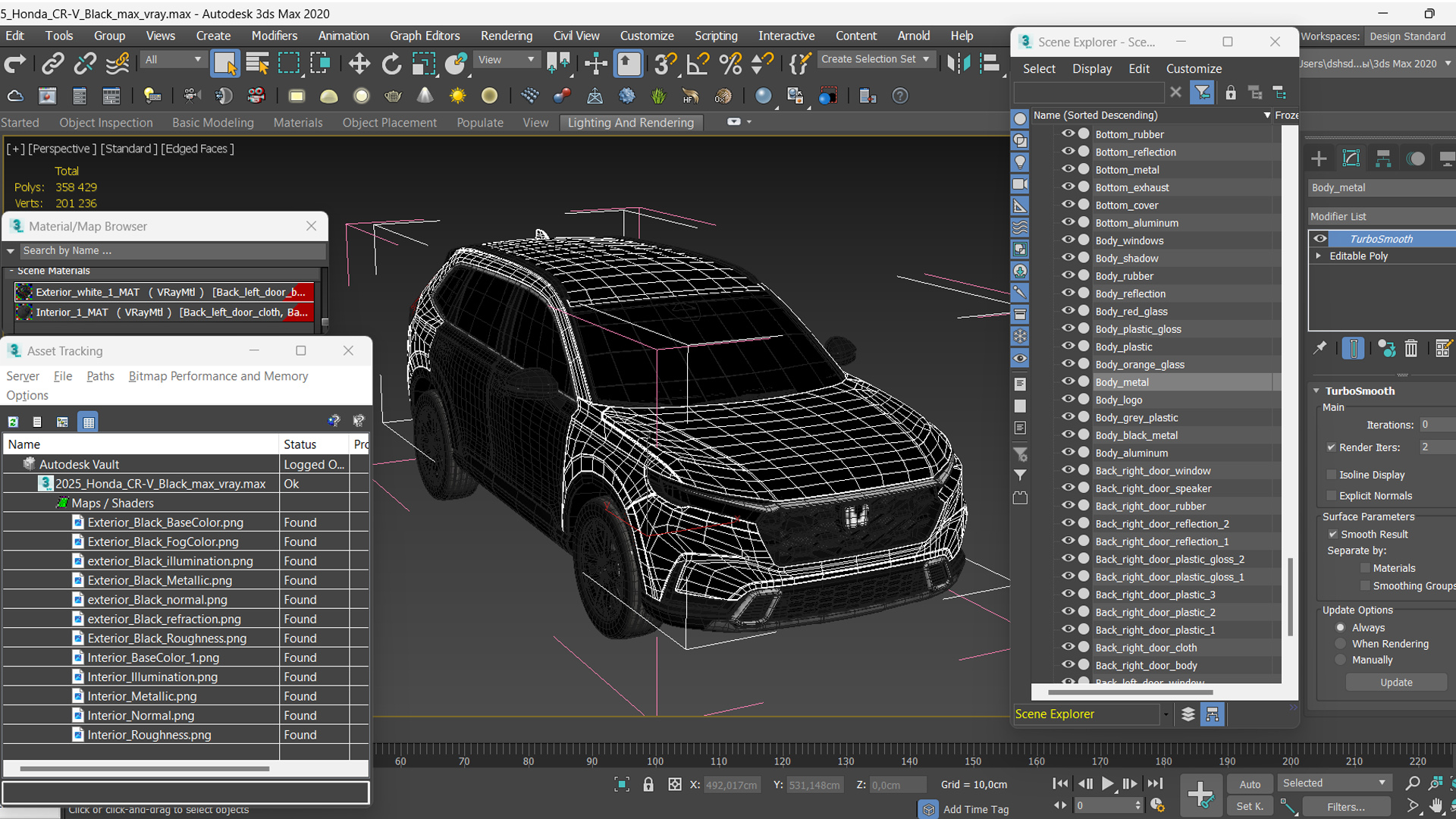Toggle Render Iters checkbox
1456x819 pixels.
pos(1331,447)
